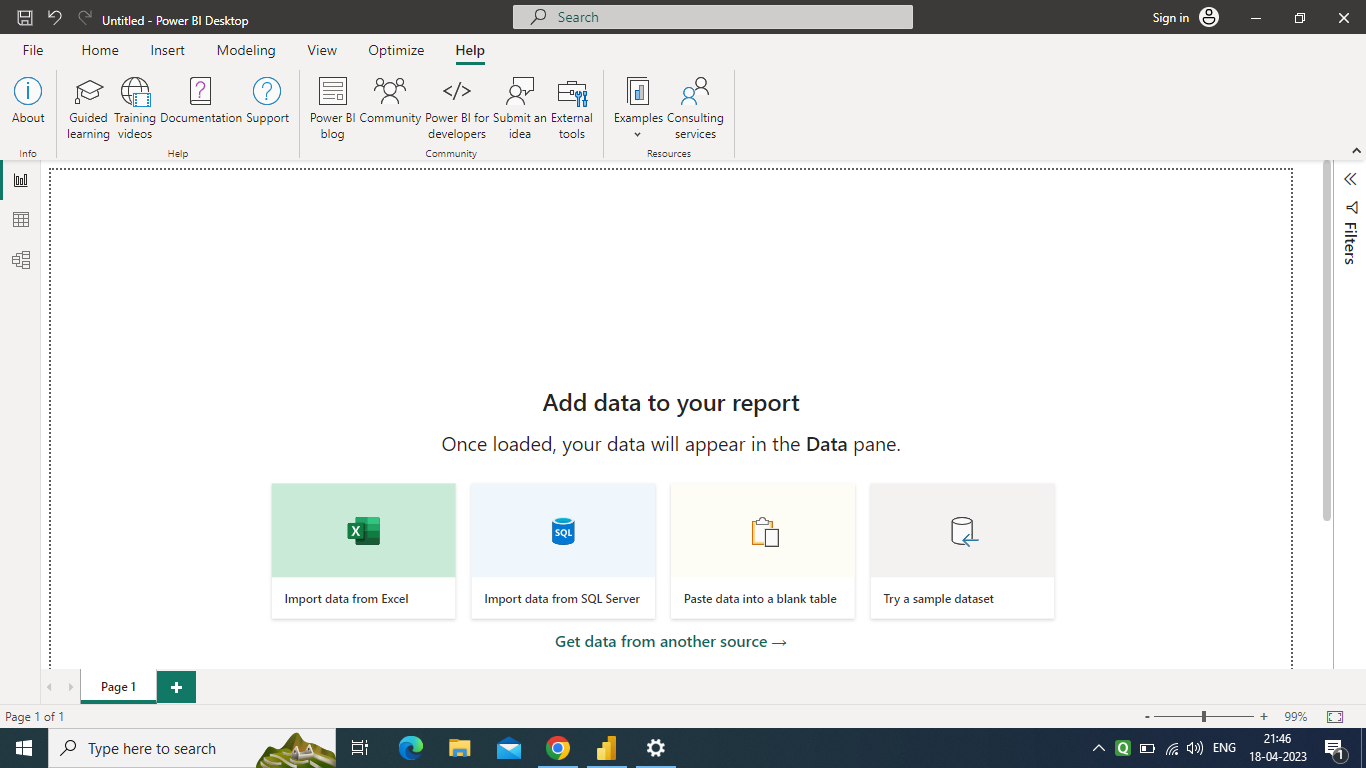Open Power BI for developers
This screenshot has width=1366, height=768.
coord(457,109)
